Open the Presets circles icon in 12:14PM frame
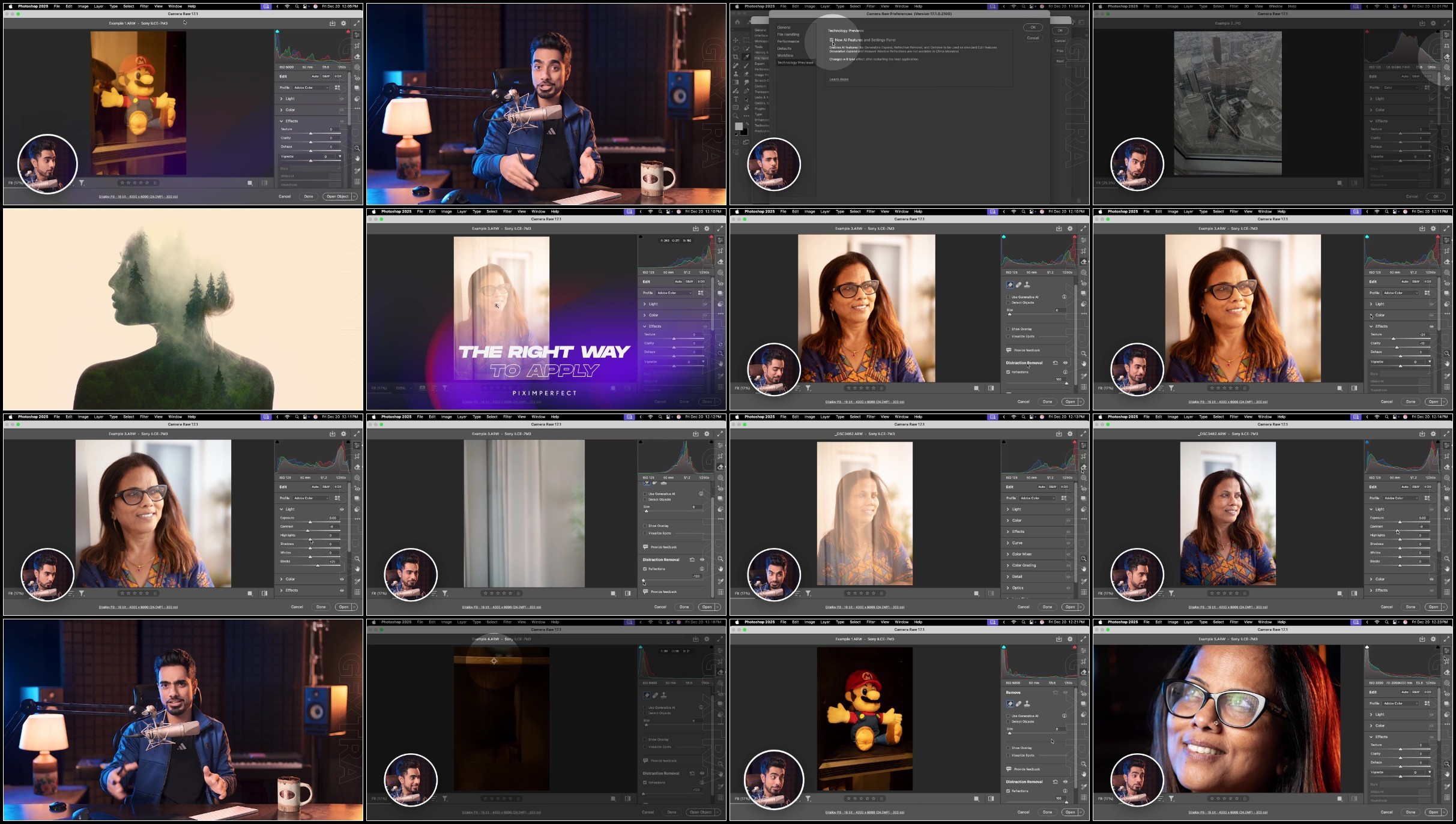The image size is (1456, 824). tap(1447, 509)
